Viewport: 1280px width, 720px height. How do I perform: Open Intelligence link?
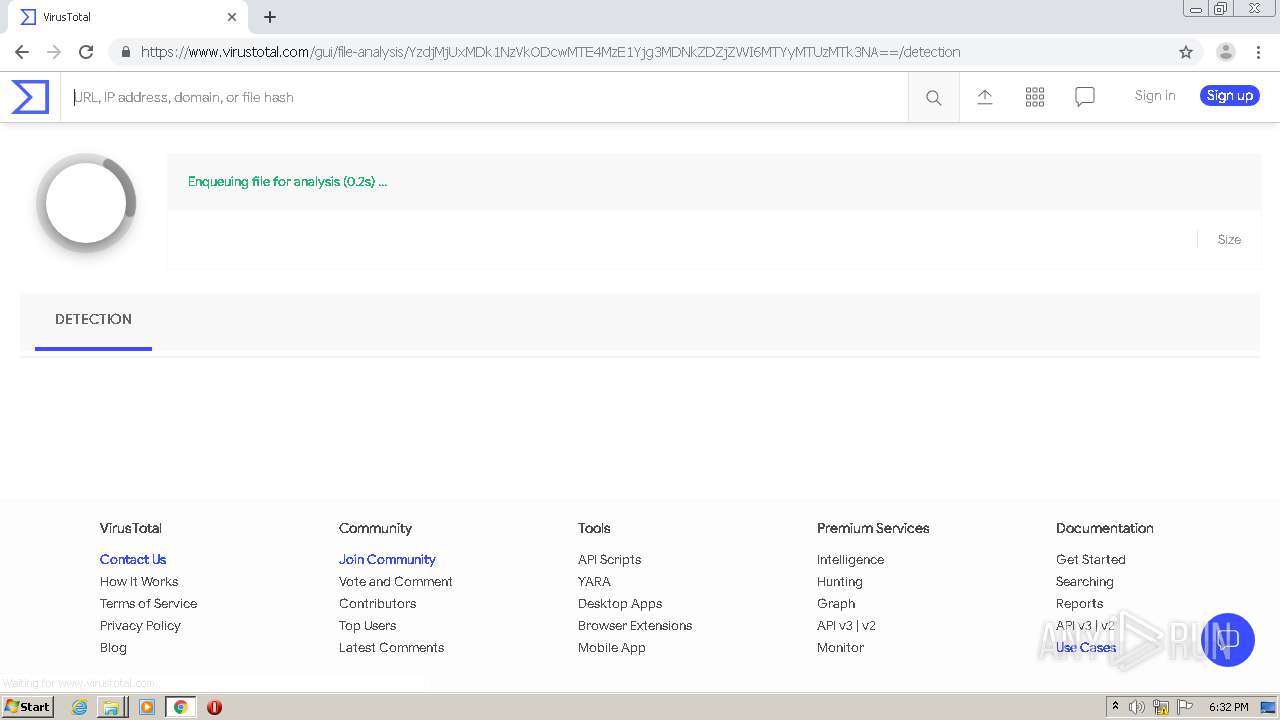pos(850,560)
